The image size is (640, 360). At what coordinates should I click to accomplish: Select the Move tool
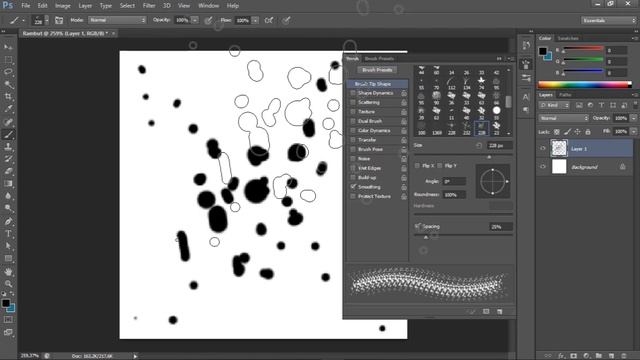pyautogui.click(x=8, y=47)
